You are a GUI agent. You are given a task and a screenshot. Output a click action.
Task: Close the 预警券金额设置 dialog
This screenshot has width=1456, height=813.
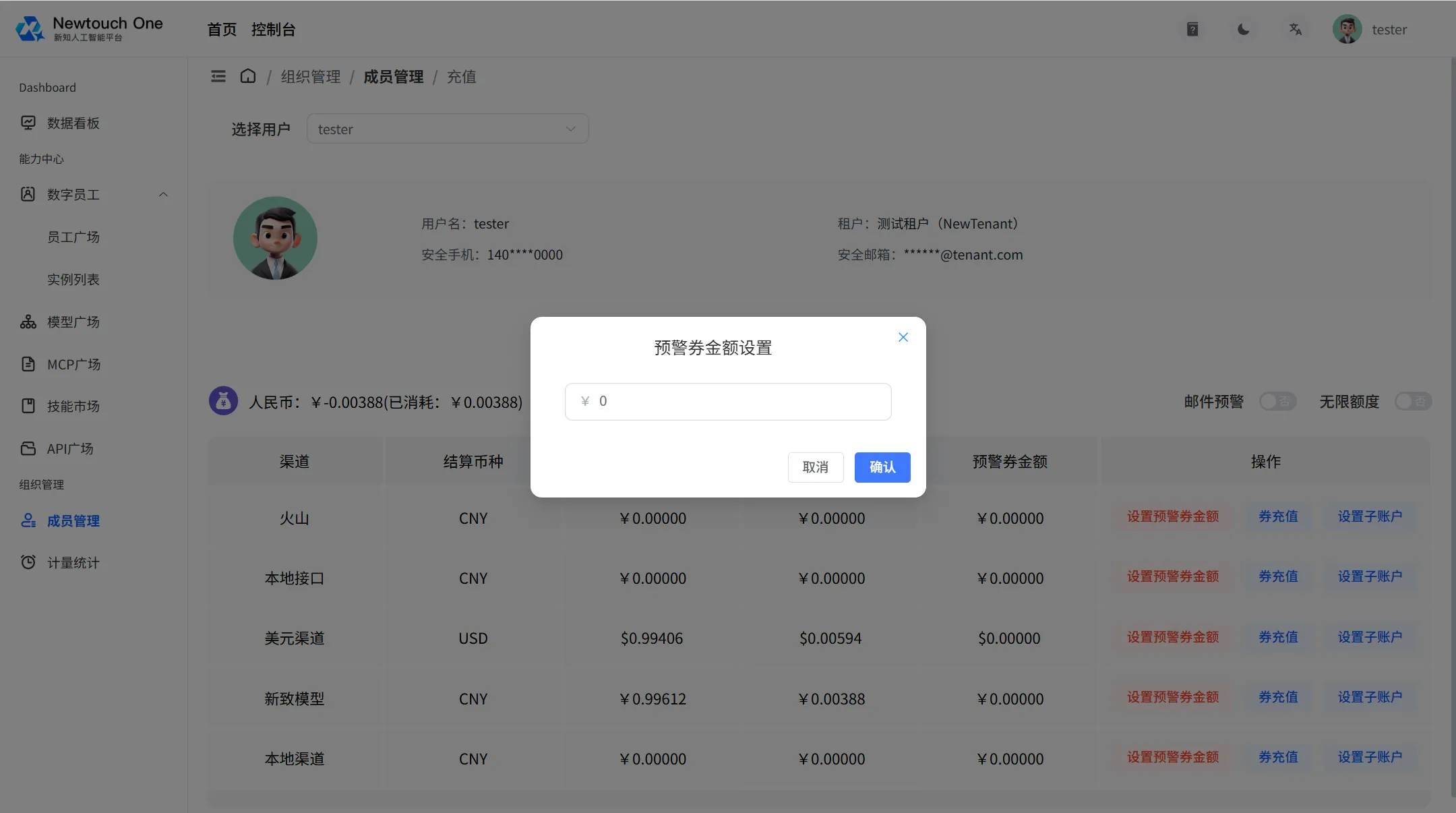tap(903, 337)
